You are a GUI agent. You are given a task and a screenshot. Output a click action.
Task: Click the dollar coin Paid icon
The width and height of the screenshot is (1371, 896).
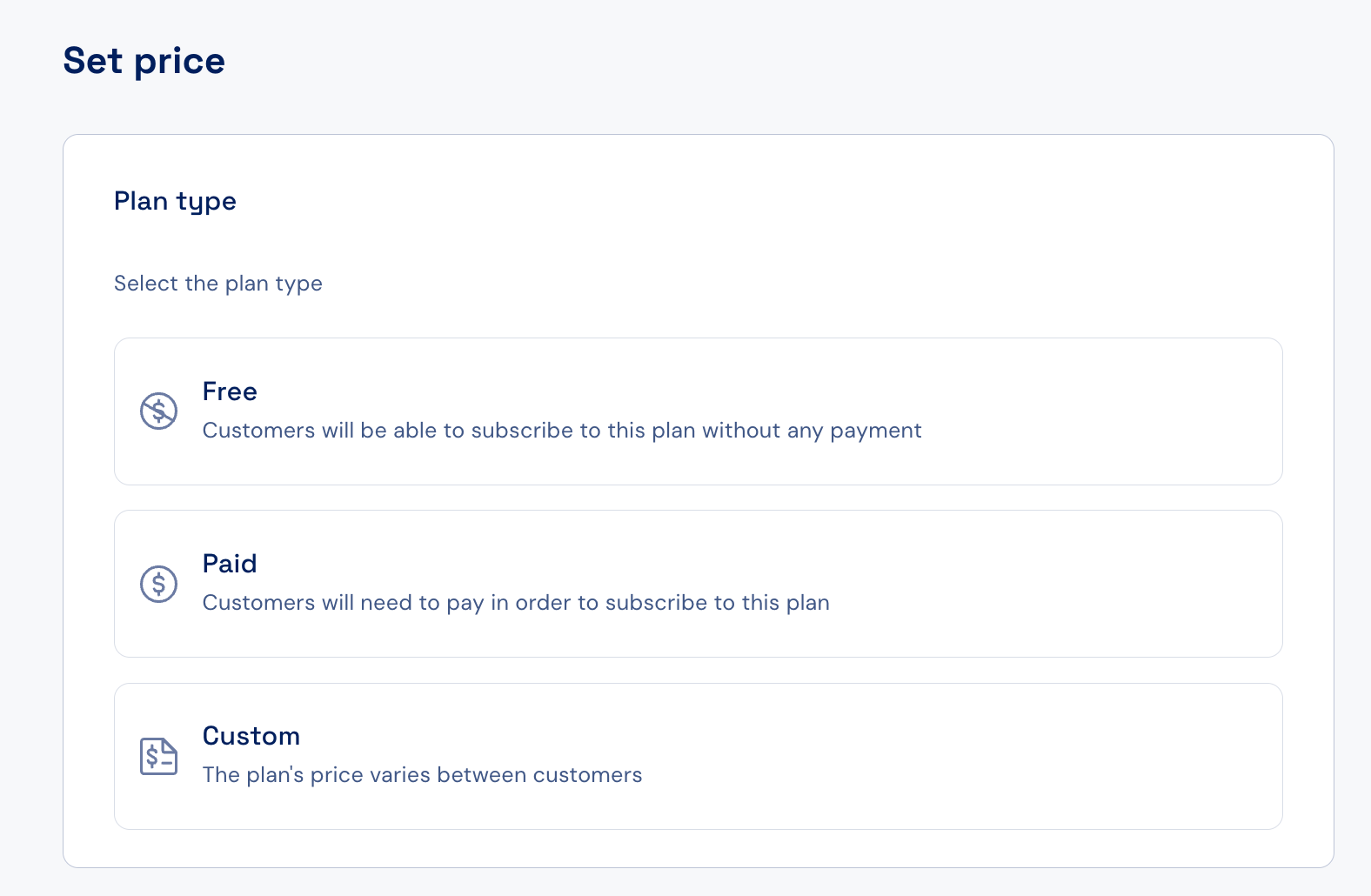pyautogui.click(x=159, y=583)
